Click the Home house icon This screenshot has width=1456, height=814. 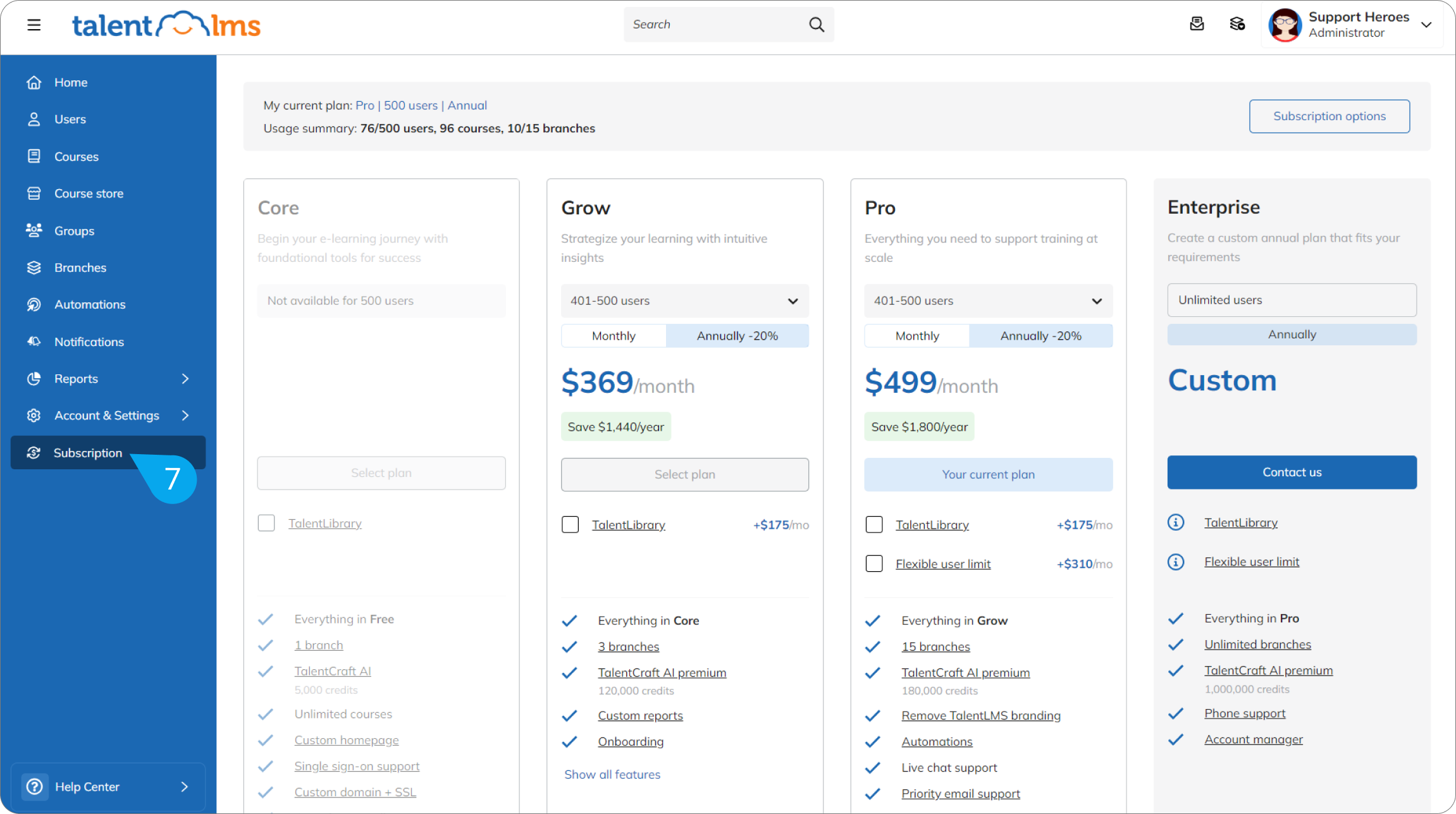(x=34, y=82)
